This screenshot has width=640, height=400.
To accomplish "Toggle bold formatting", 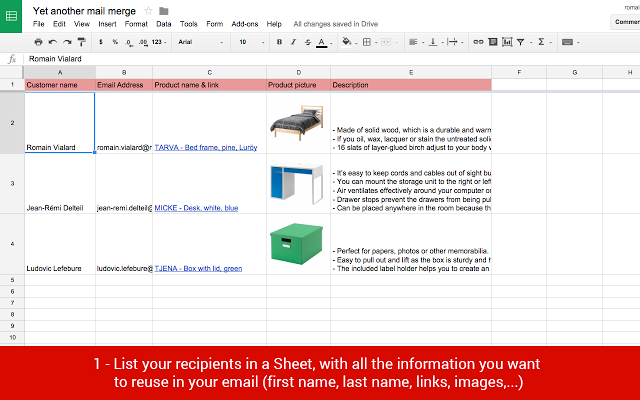I will click(x=279, y=42).
